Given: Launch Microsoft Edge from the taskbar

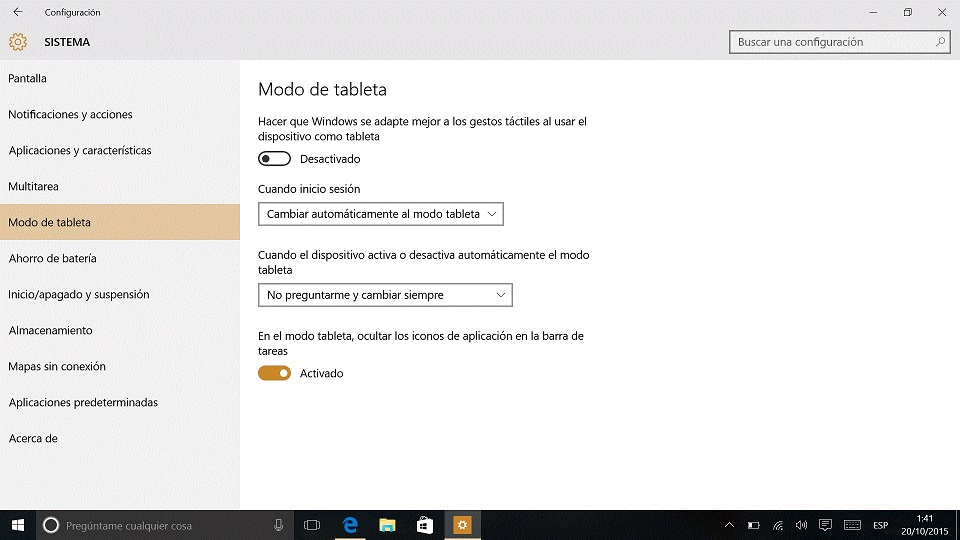Looking at the screenshot, I should point(350,525).
